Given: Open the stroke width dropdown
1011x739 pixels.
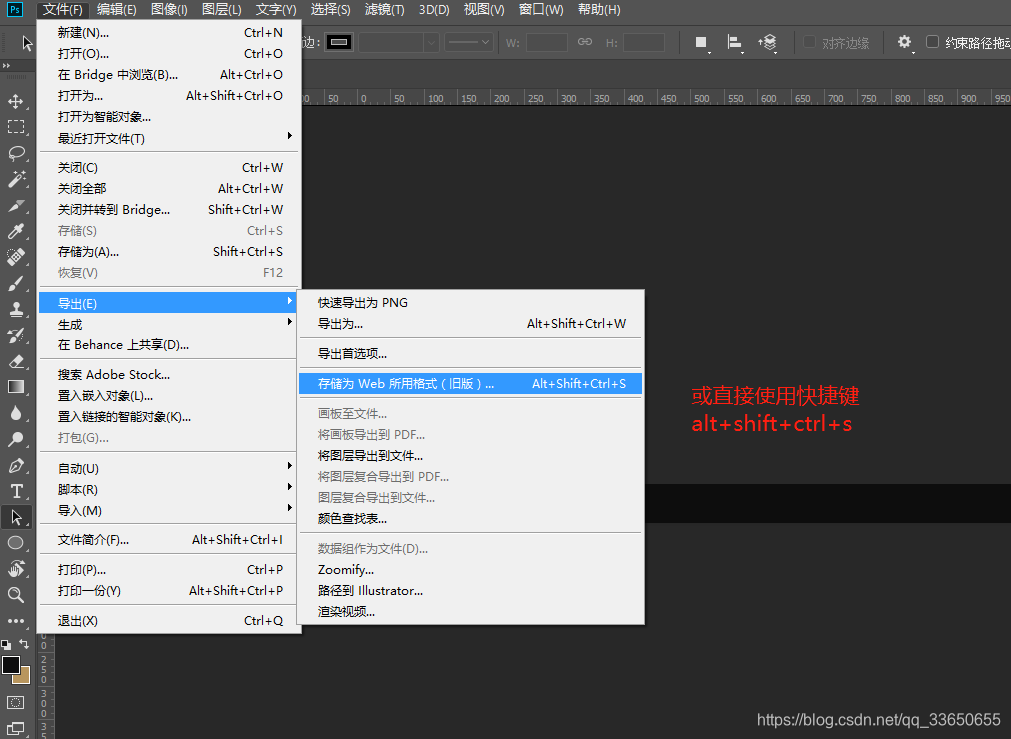Looking at the screenshot, I should click(x=431, y=43).
